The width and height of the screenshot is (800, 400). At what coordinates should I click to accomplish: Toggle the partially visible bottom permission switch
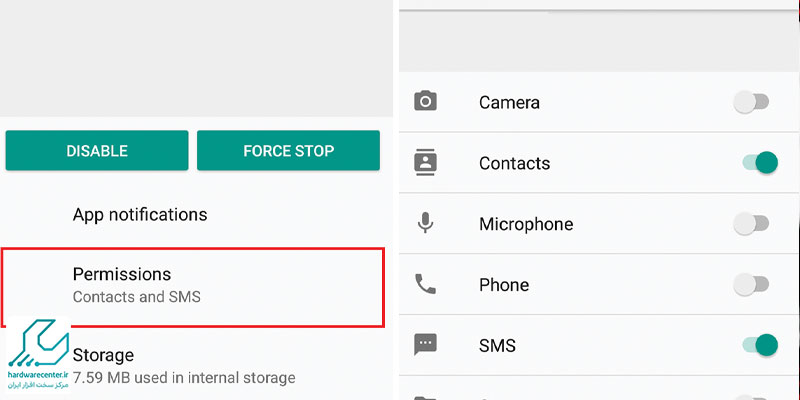751,397
